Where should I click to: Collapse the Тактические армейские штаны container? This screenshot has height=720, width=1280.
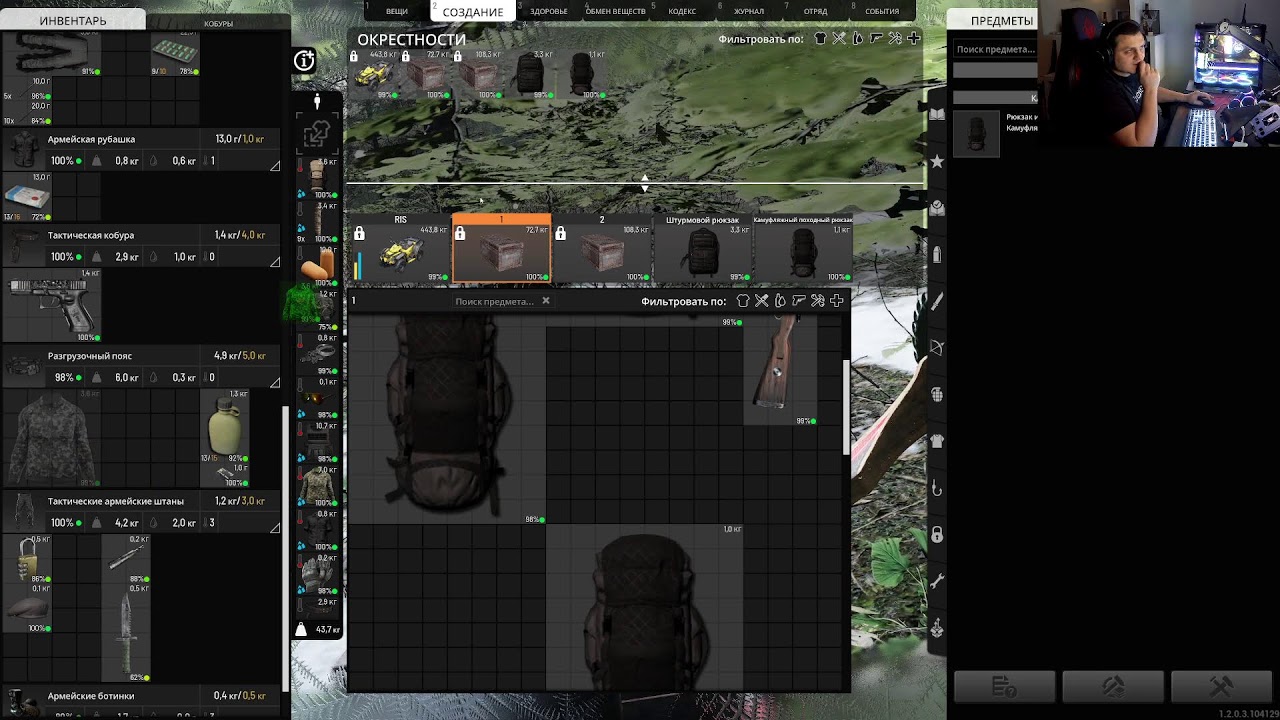tap(275, 528)
